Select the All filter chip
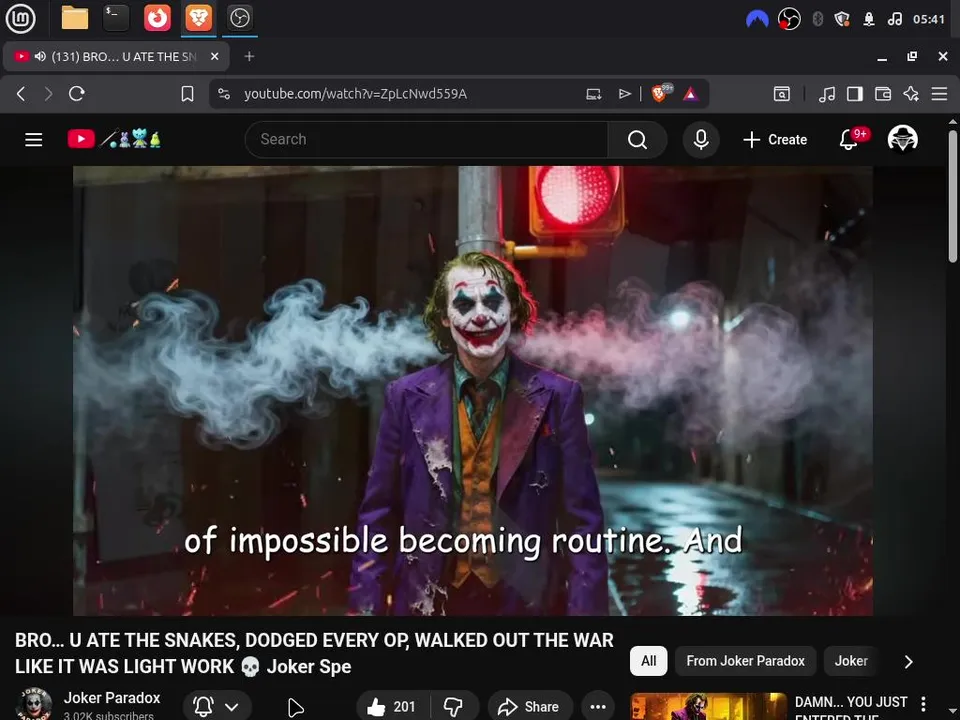Viewport: 960px width, 720px height. tap(648, 661)
